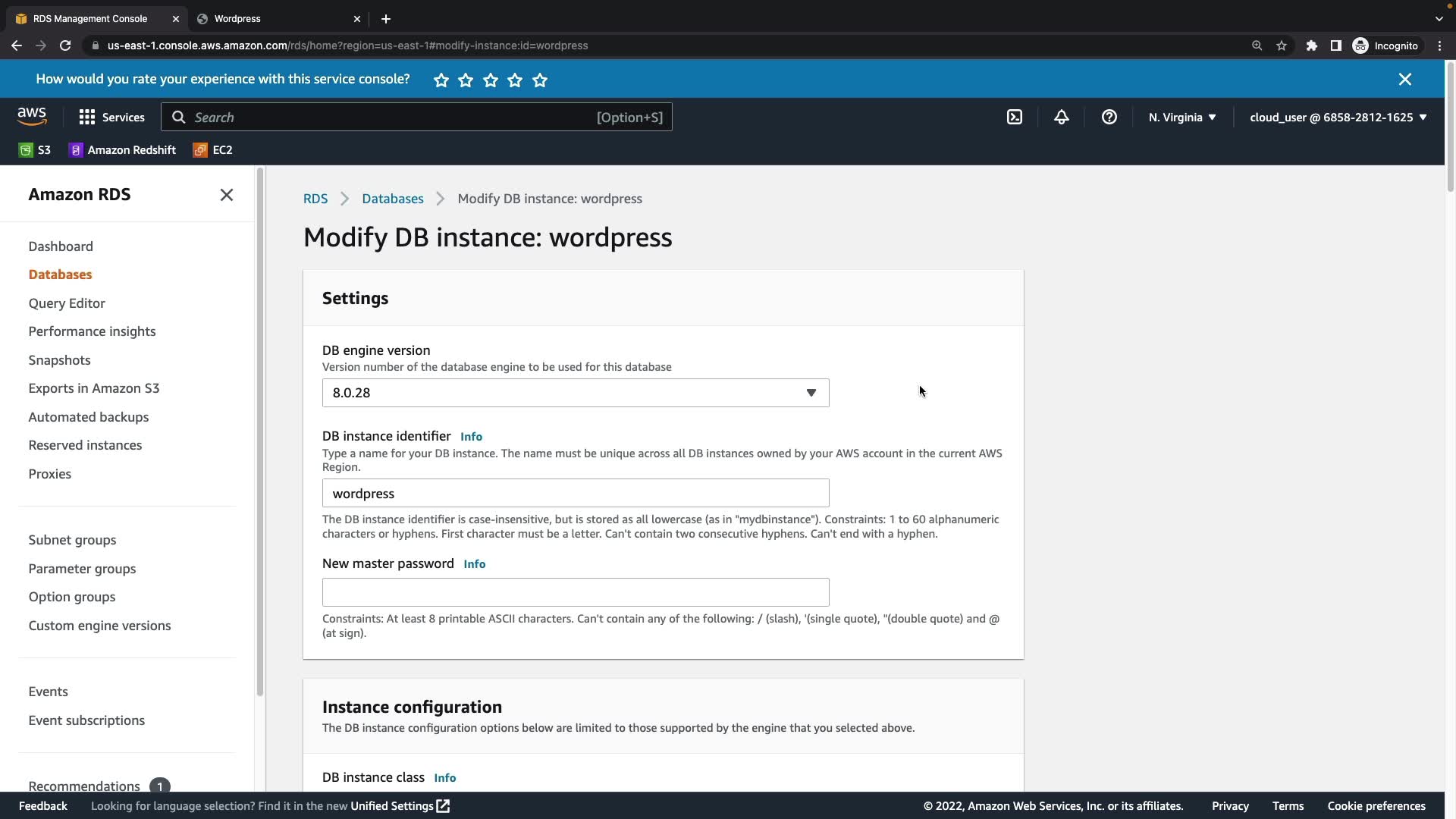This screenshot has height=819, width=1456.
Task: Open the Services grid menu
Action: click(111, 117)
